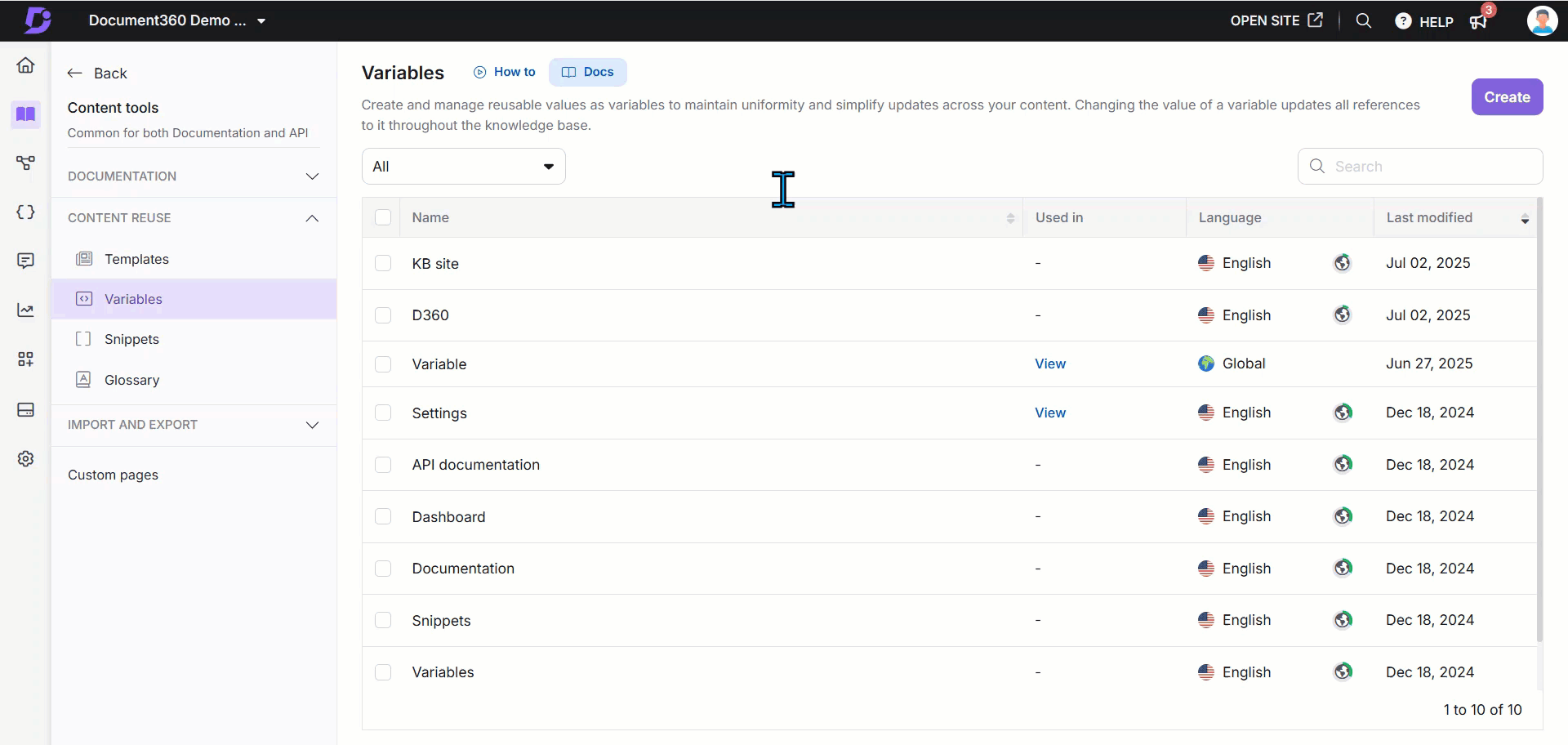
Task: Open the API documentation braces icon
Action: [x=25, y=212]
